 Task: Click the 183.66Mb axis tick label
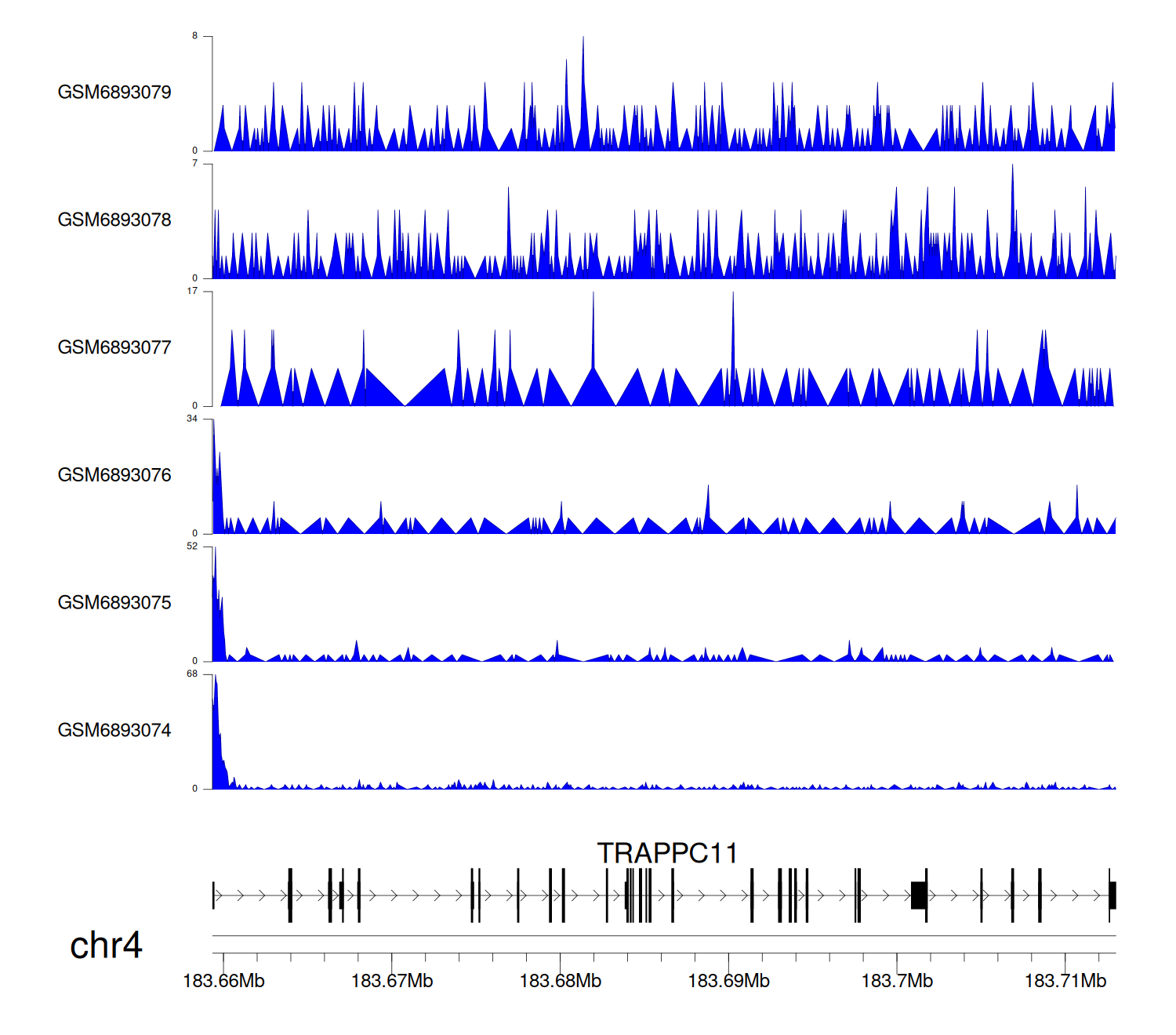pyautogui.click(x=223, y=982)
